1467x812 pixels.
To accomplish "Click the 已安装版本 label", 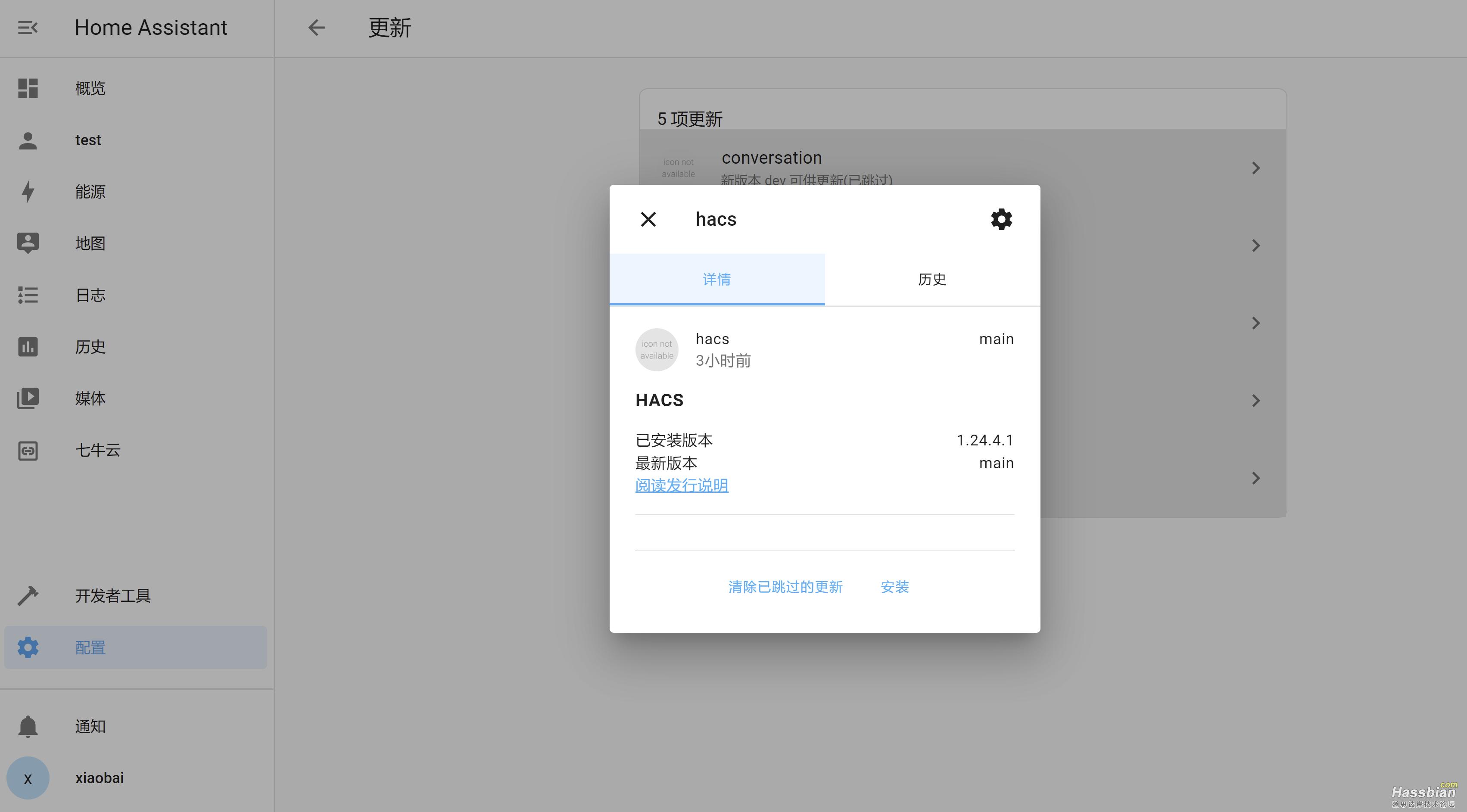I will (x=674, y=440).
